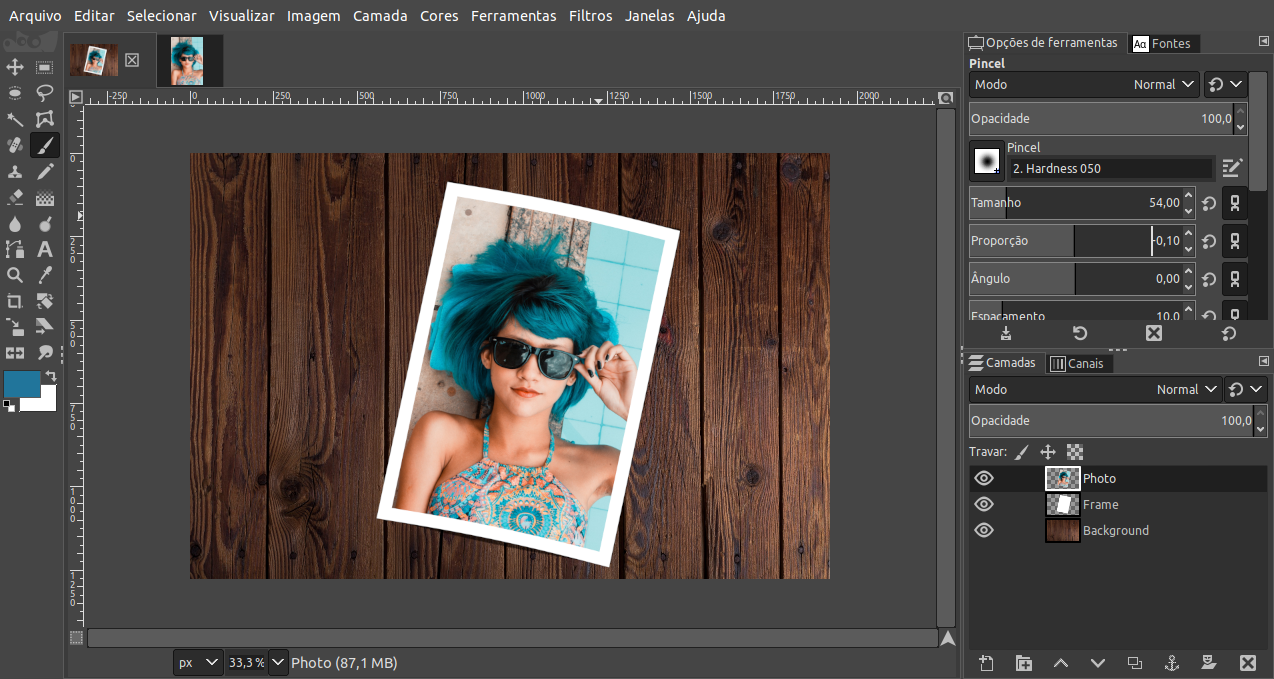Pick the Zoom tool
1274x679 pixels.
14,274
